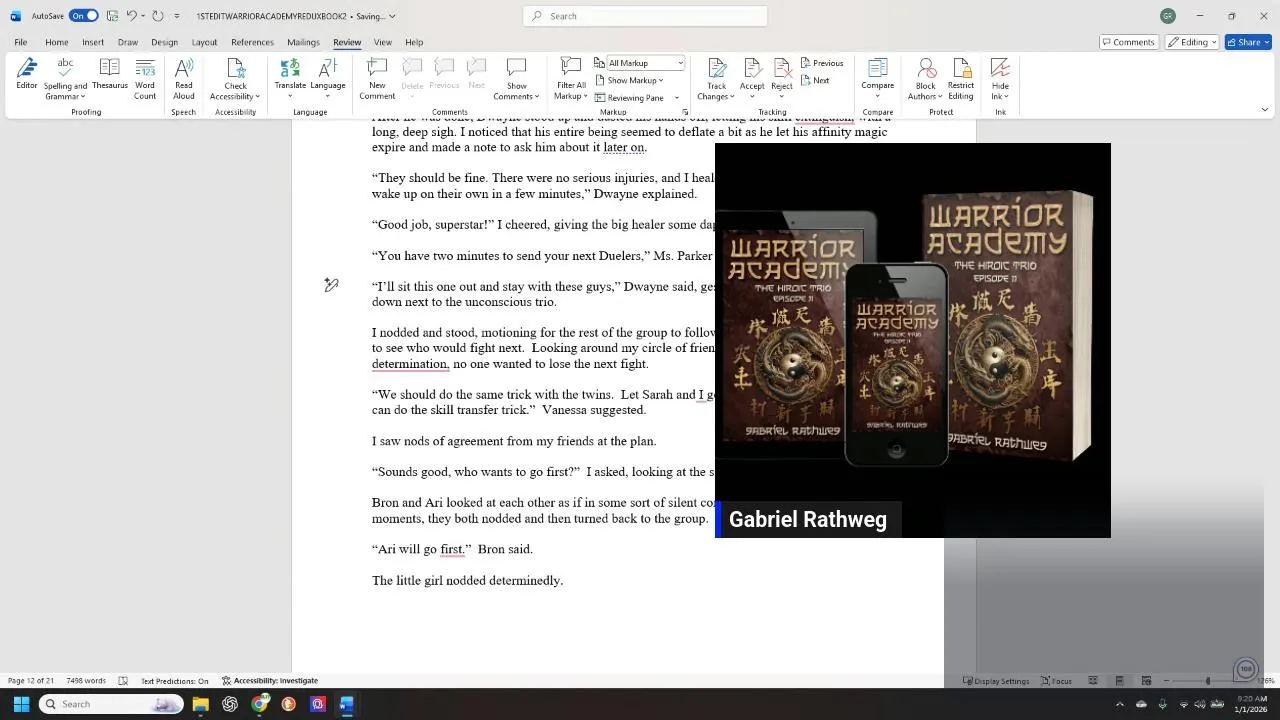The height and width of the screenshot is (720, 1280).
Task: Open the File menu
Action: tap(20, 42)
